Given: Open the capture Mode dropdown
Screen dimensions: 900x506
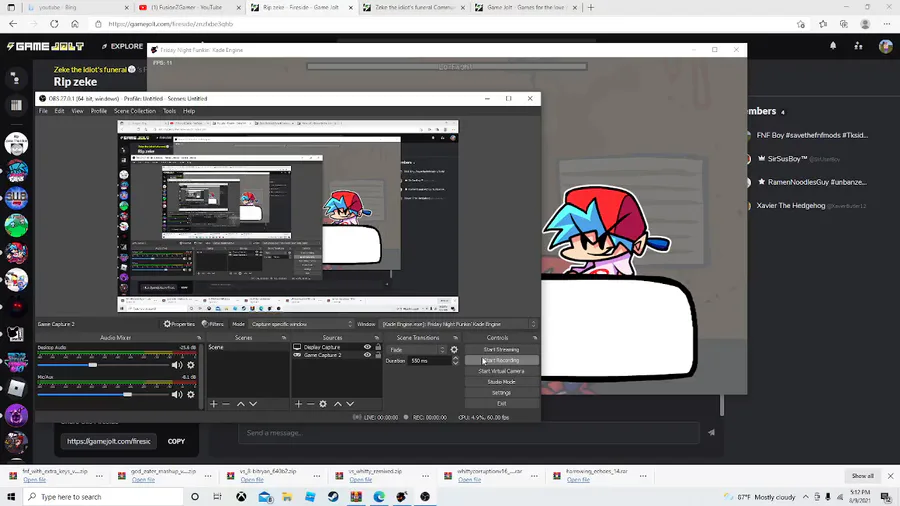Looking at the screenshot, I should click(x=301, y=324).
